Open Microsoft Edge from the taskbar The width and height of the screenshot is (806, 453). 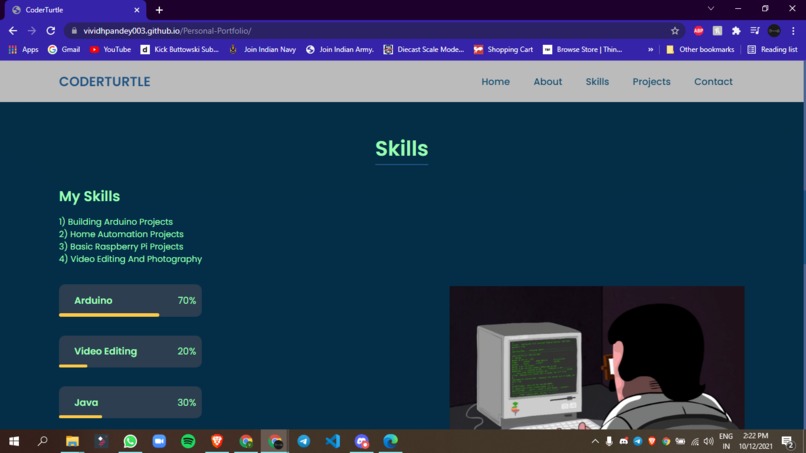coord(391,441)
